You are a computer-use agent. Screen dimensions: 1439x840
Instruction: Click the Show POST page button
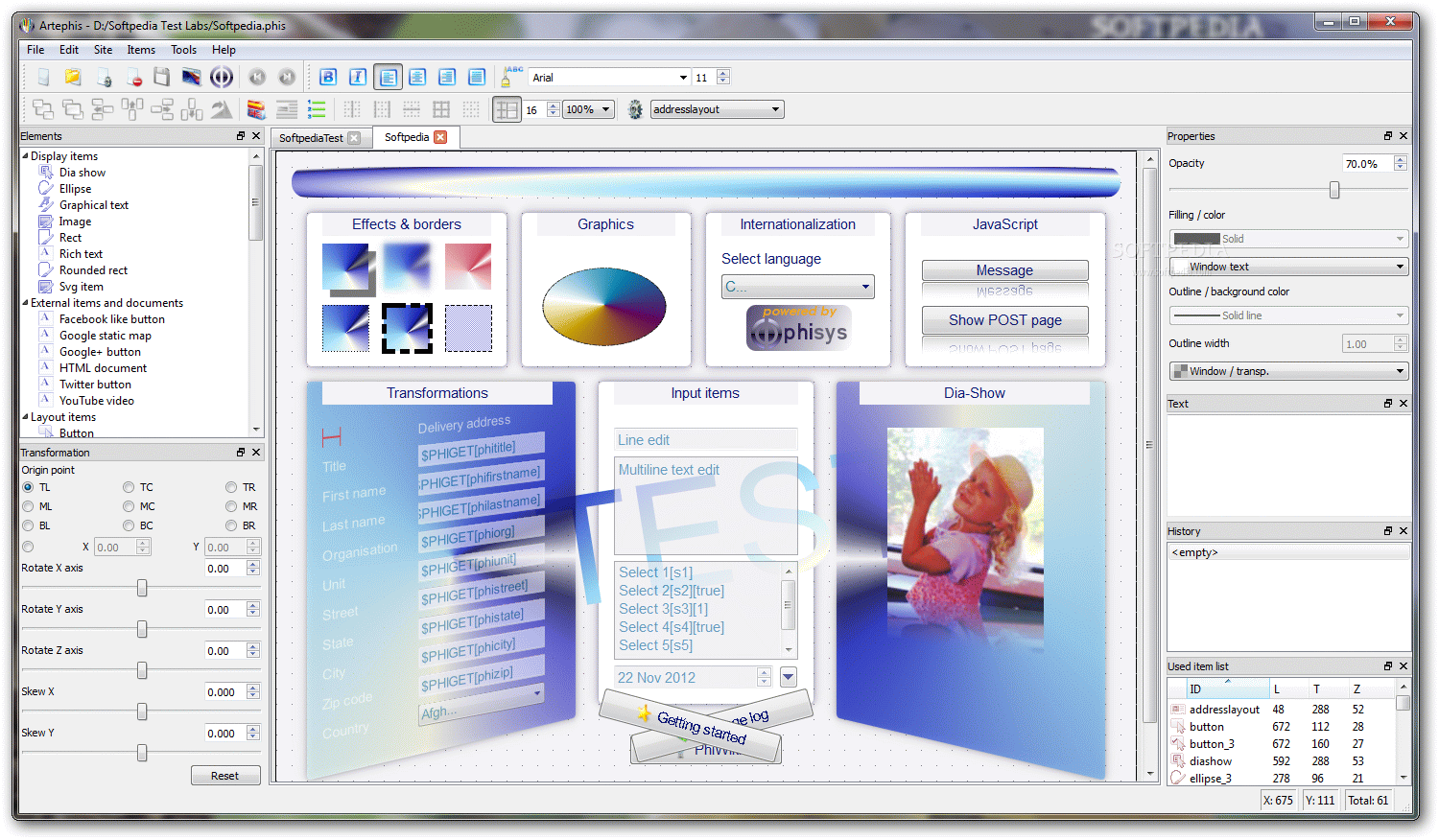pos(1004,320)
